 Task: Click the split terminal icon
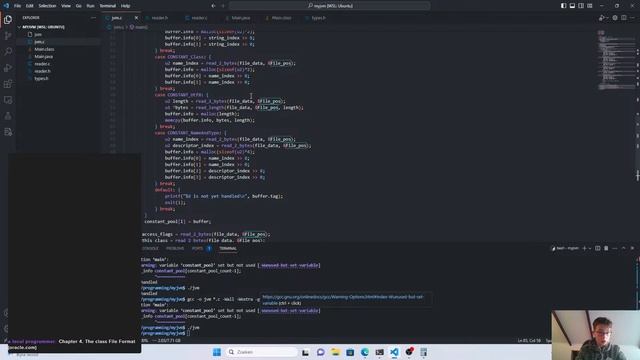point(598,248)
